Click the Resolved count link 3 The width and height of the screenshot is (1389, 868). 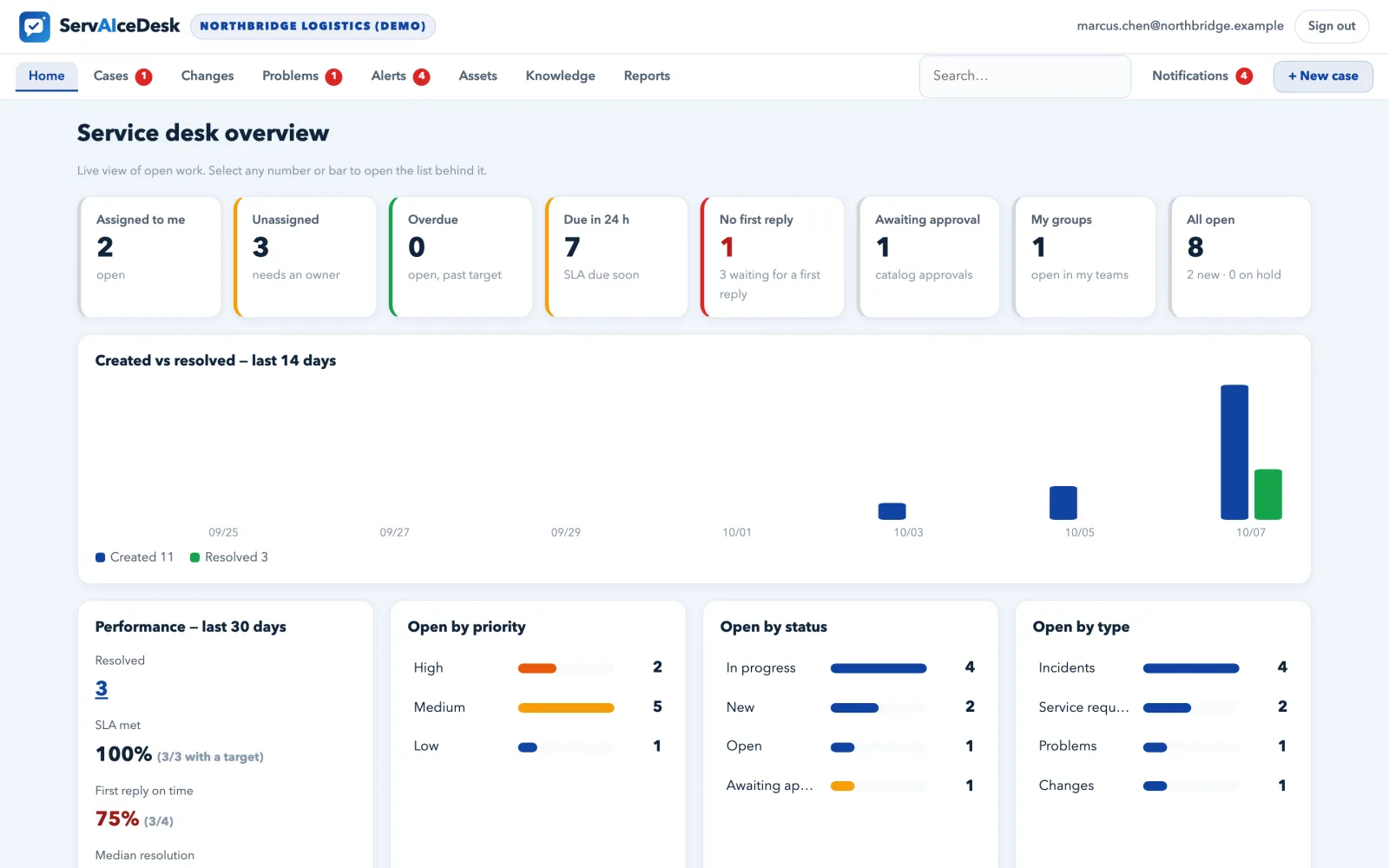102,689
